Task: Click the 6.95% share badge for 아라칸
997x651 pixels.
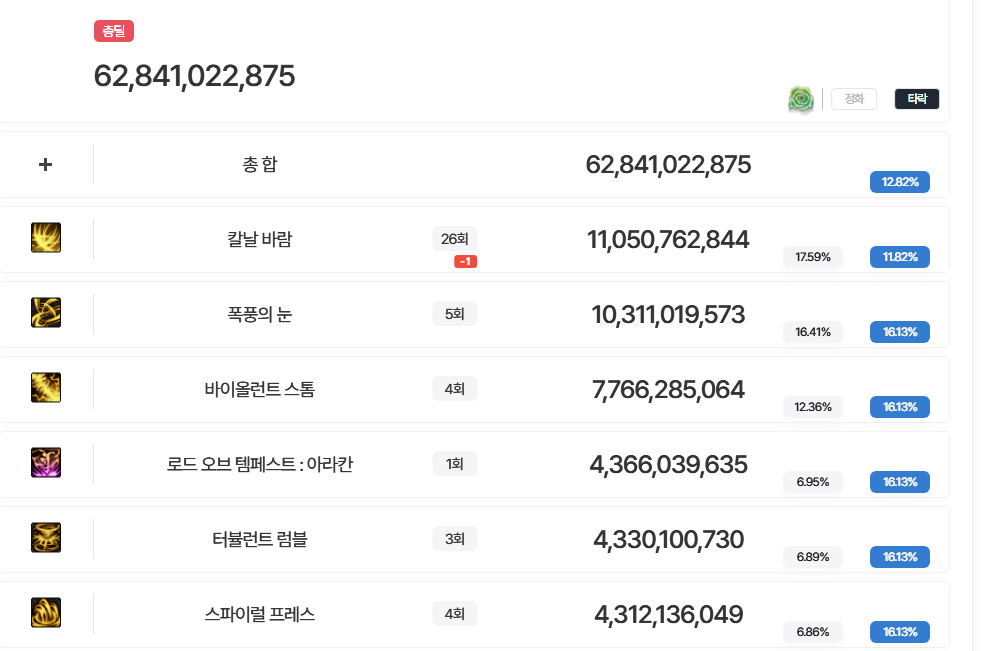Action: click(813, 482)
